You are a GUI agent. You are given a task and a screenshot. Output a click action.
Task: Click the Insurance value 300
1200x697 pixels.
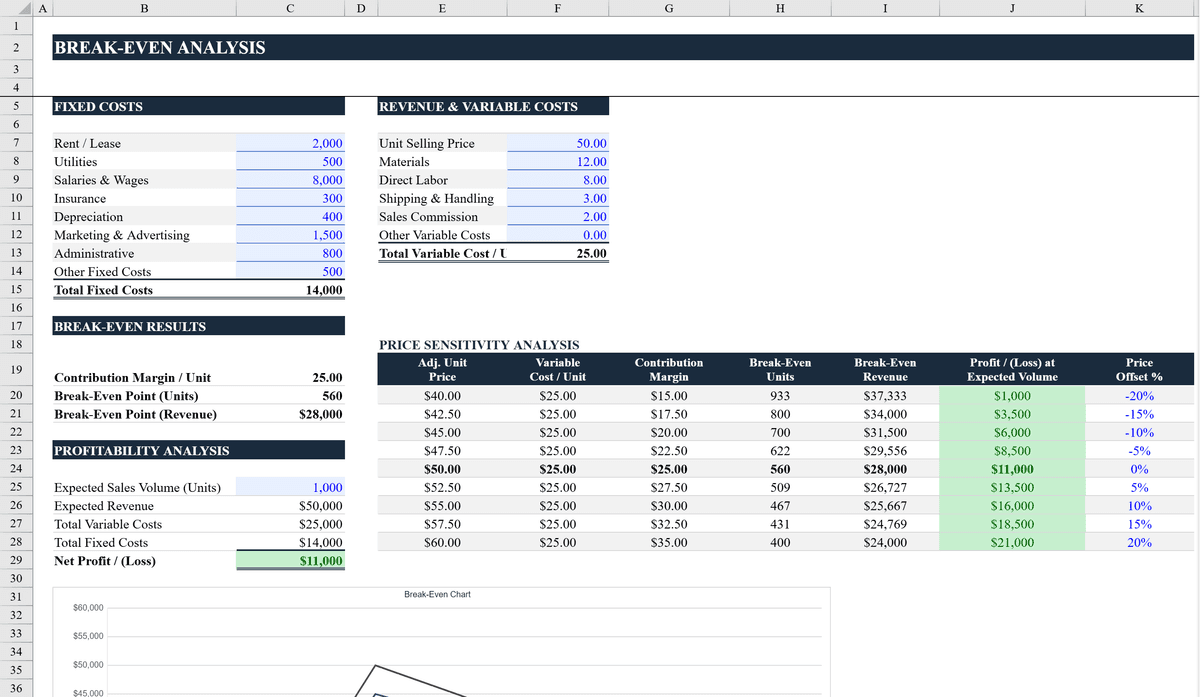point(291,198)
